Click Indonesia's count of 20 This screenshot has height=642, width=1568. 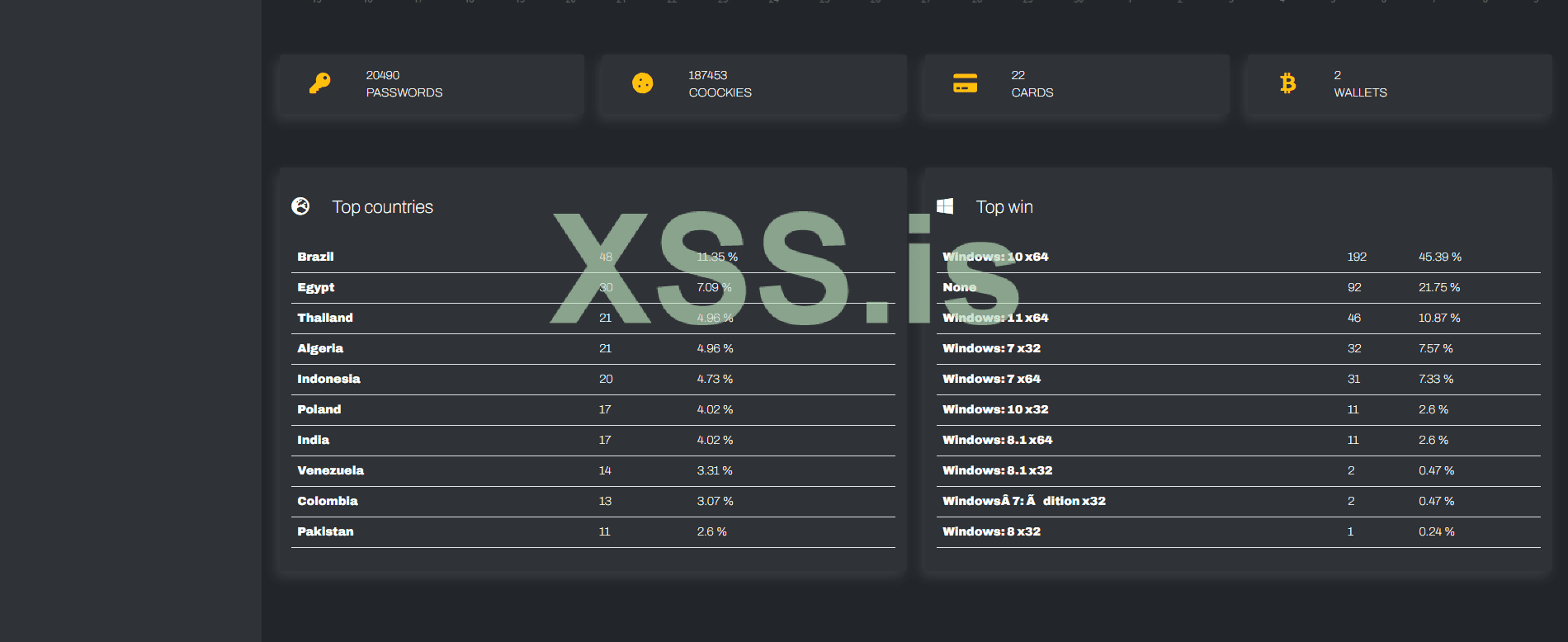pos(607,379)
